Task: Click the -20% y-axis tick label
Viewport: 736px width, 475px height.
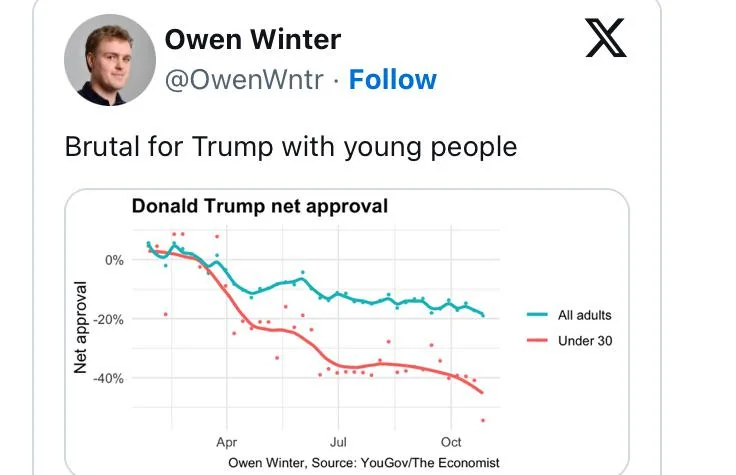Action: coord(108,319)
